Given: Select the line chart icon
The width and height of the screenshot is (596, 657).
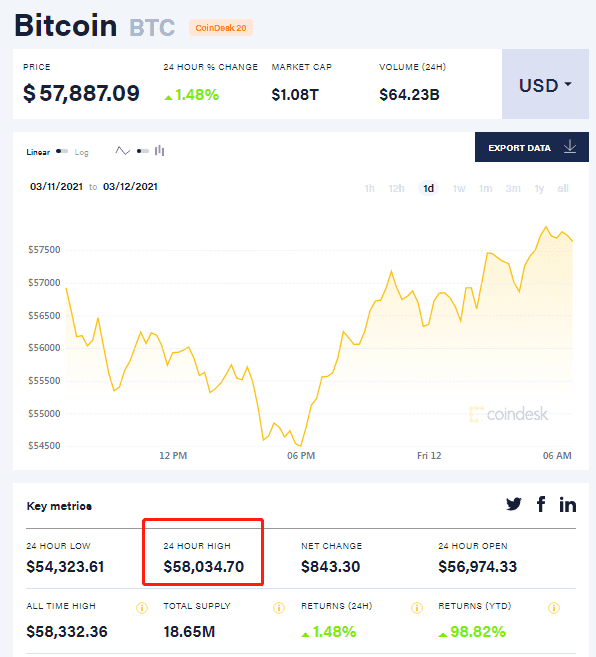Looking at the screenshot, I should (122, 151).
